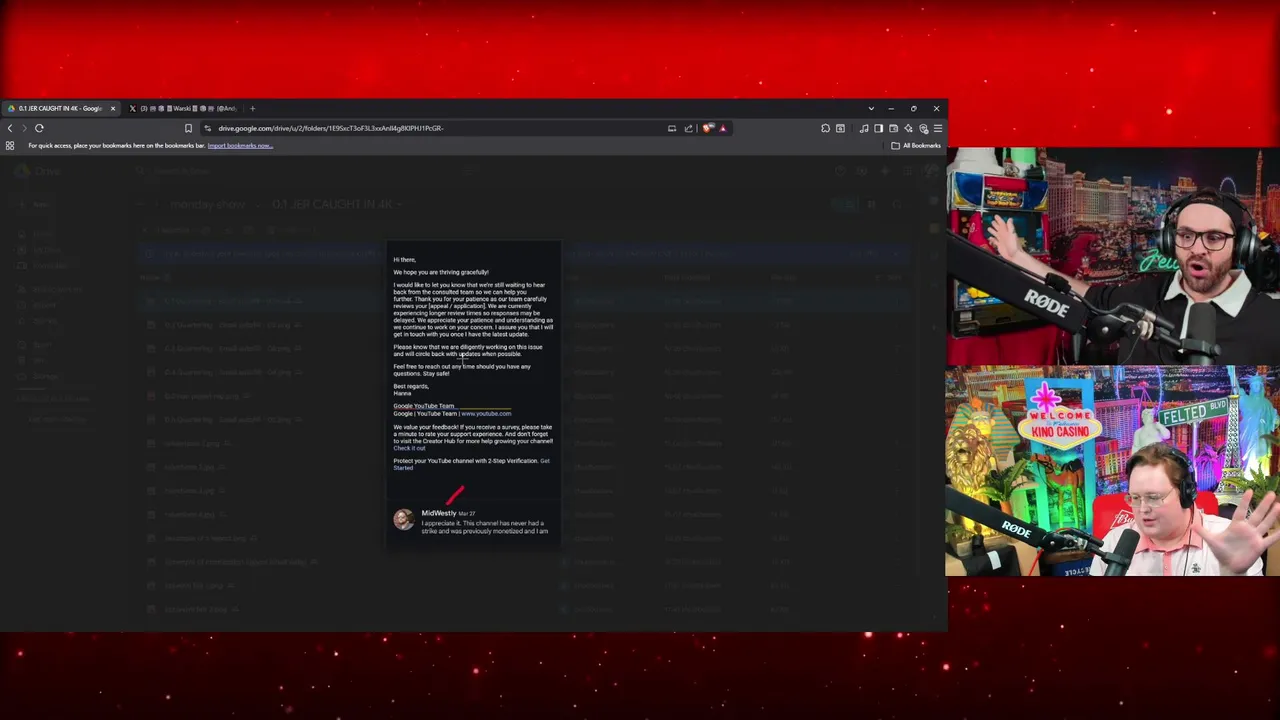Click the share icon in the address bar
Image resolution: width=1280 pixels, height=720 pixels.
(688, 128)
